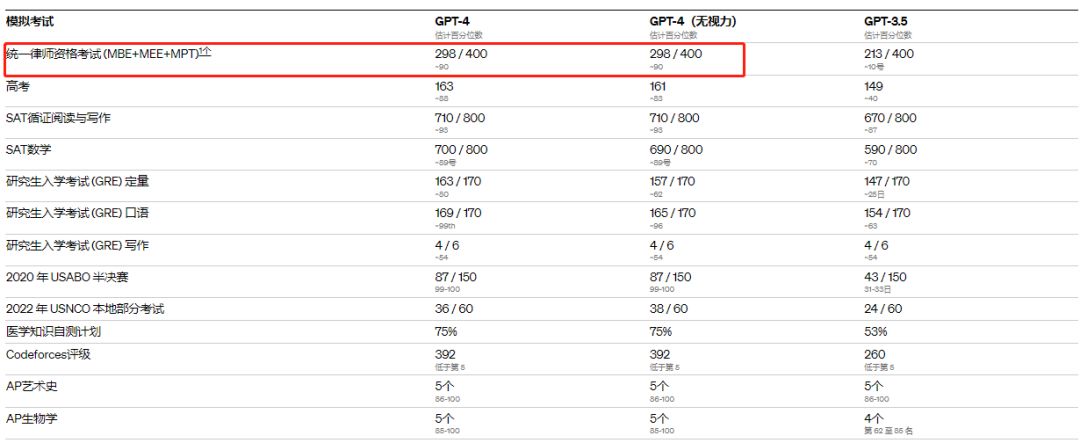Click the Codeforces评级 row label

(x=48, y=355)
